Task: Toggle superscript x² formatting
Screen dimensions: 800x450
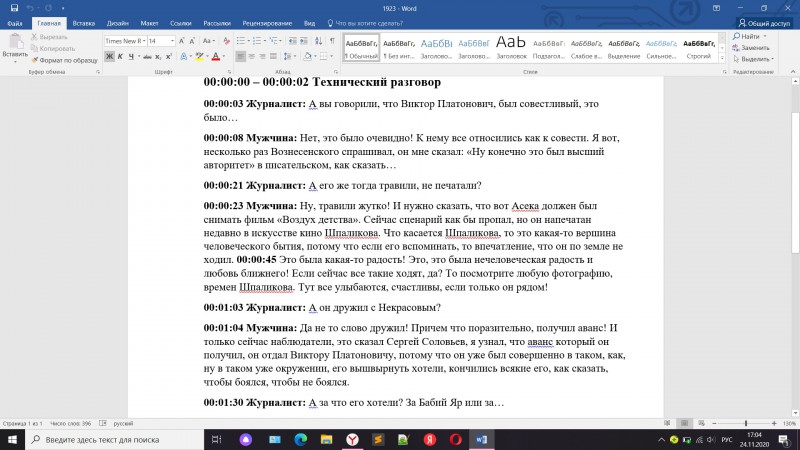Action: tap(169, 56)
